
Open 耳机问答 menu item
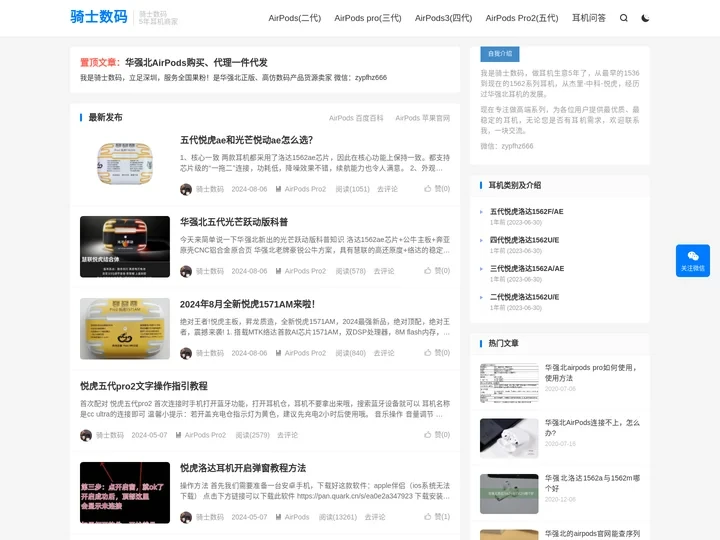pyautogui.click(x=589, y=18)
